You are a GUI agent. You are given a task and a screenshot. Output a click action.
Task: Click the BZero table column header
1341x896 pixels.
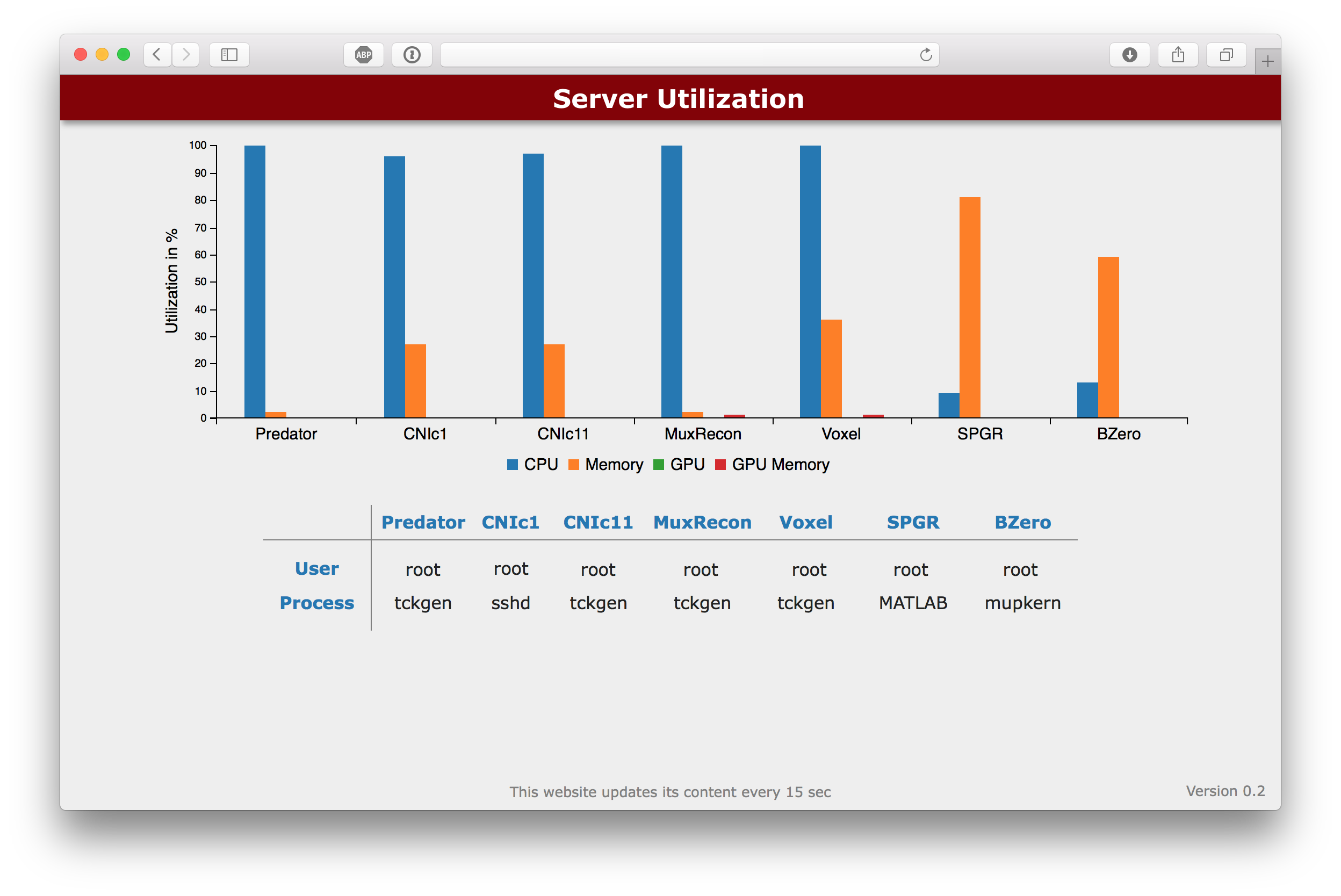[1022, 522]
